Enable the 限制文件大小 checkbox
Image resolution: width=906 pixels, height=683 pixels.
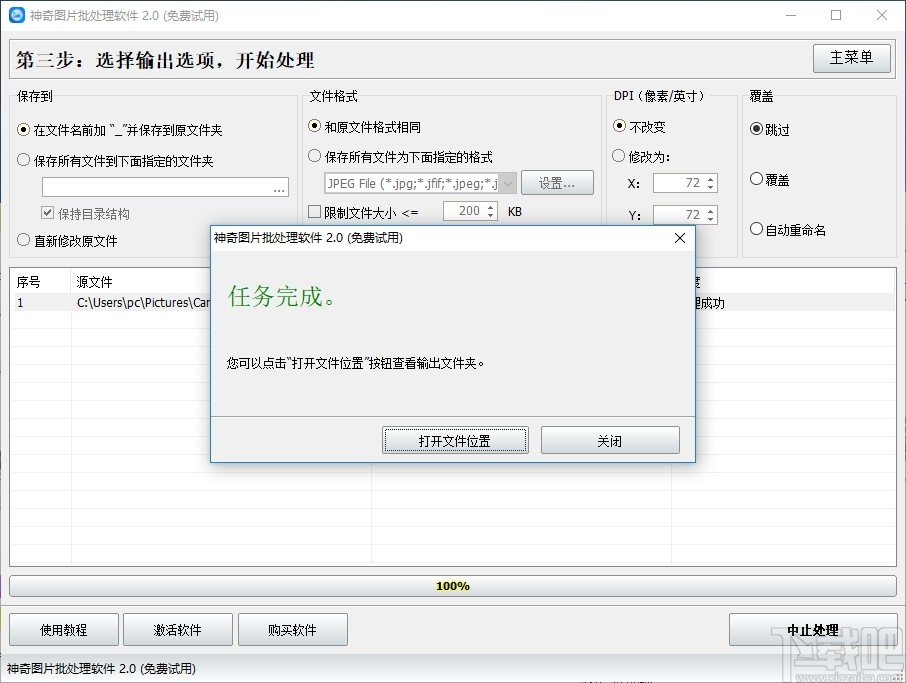[314, 211]
